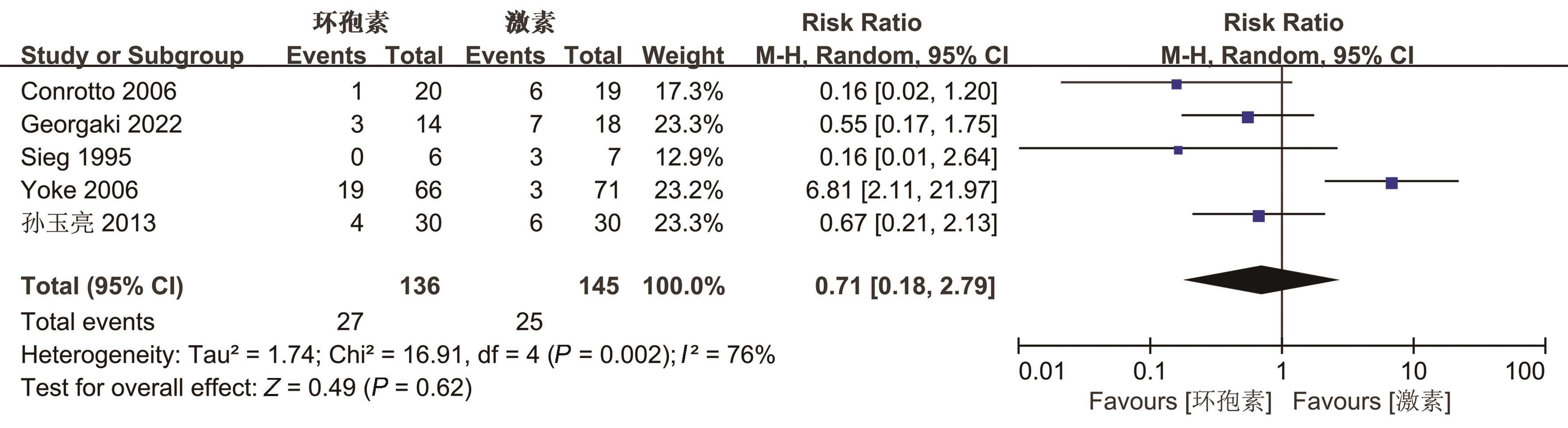Image resolution: width=1568 pixels, height=428 pixels.
Task: Click the blue square marker for Conrotto 2006
Action: (1176, 84)
